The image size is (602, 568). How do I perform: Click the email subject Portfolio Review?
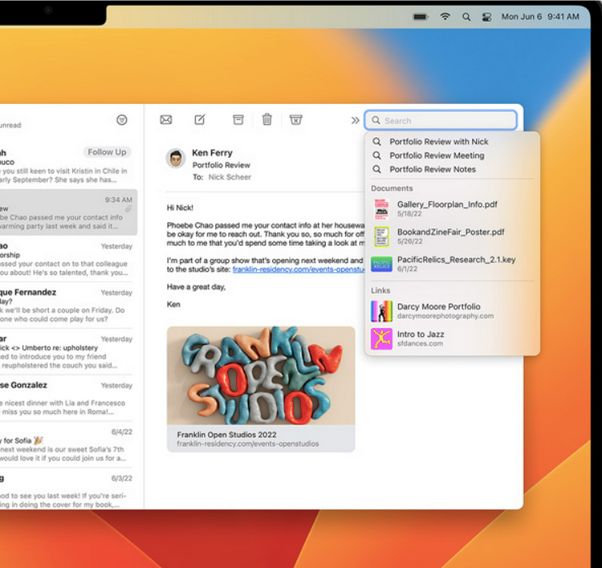click(221, 165)
